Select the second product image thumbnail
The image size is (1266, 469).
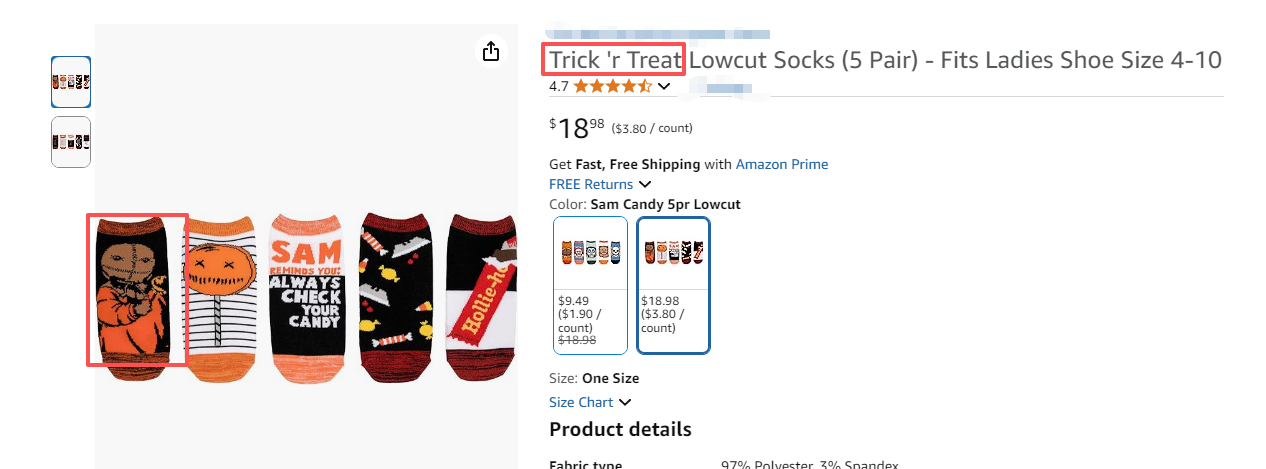(x=71, y=142)
